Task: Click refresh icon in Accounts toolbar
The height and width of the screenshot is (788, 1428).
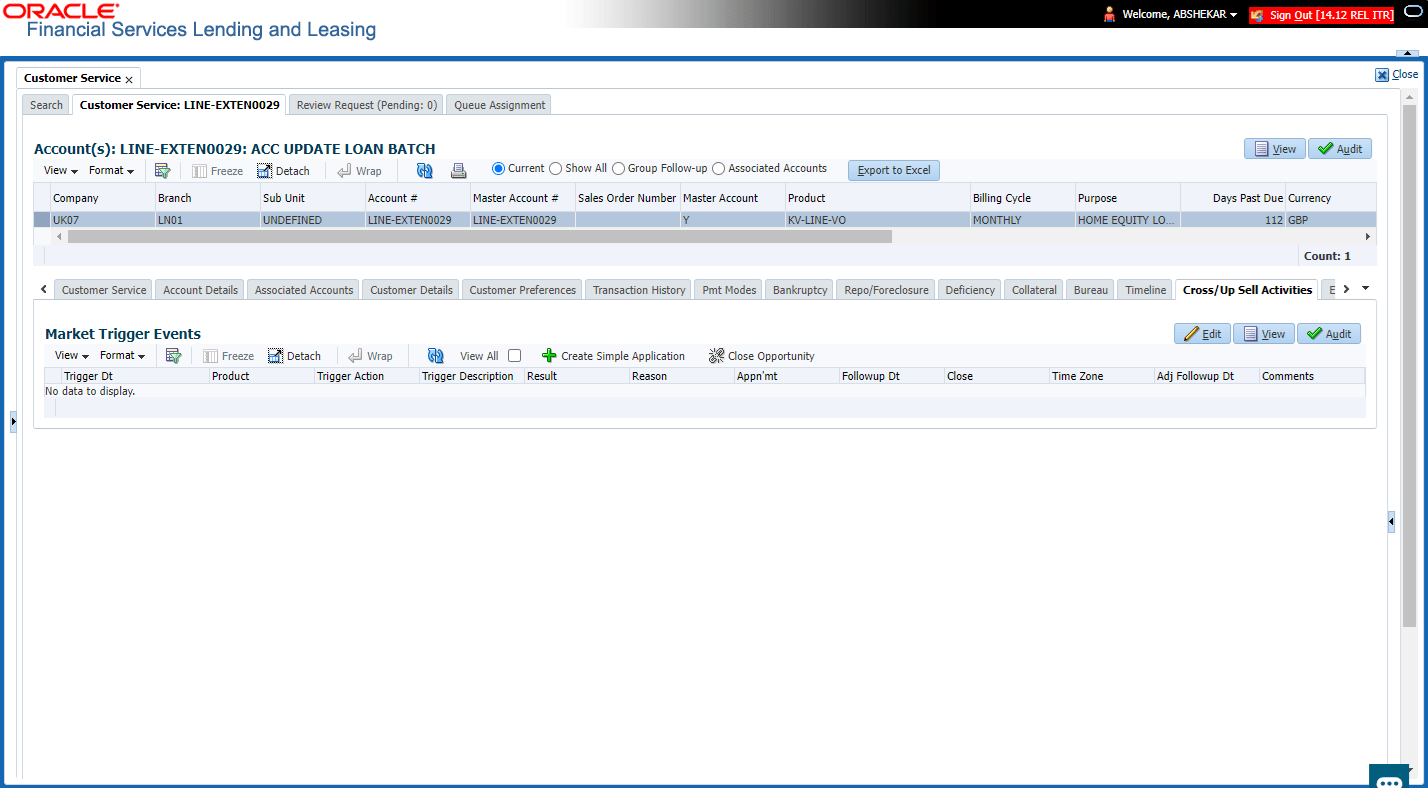Action: [x=425, y=171]
